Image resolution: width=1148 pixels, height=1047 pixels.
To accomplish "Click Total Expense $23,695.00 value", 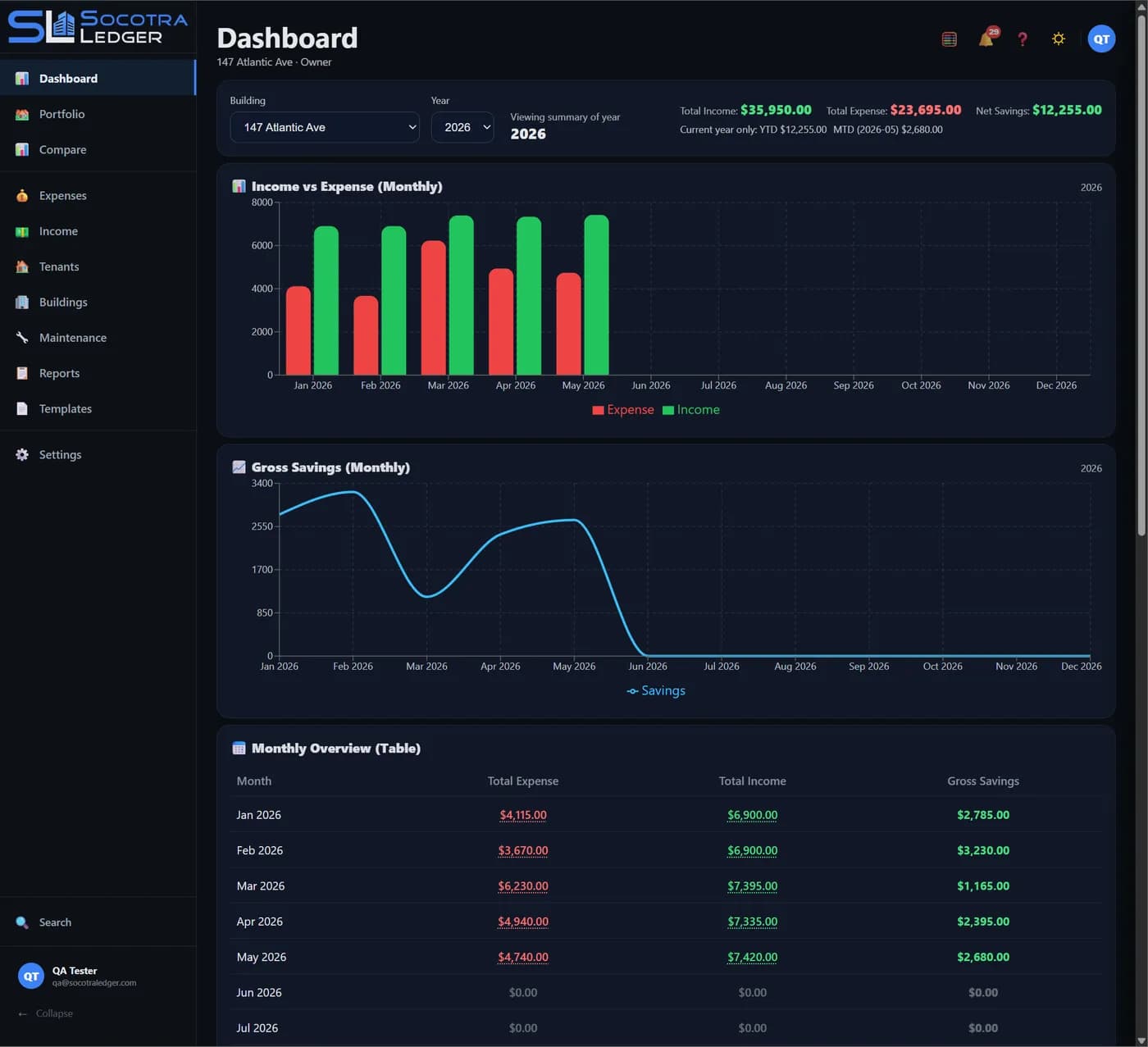I will coord(926,110).
